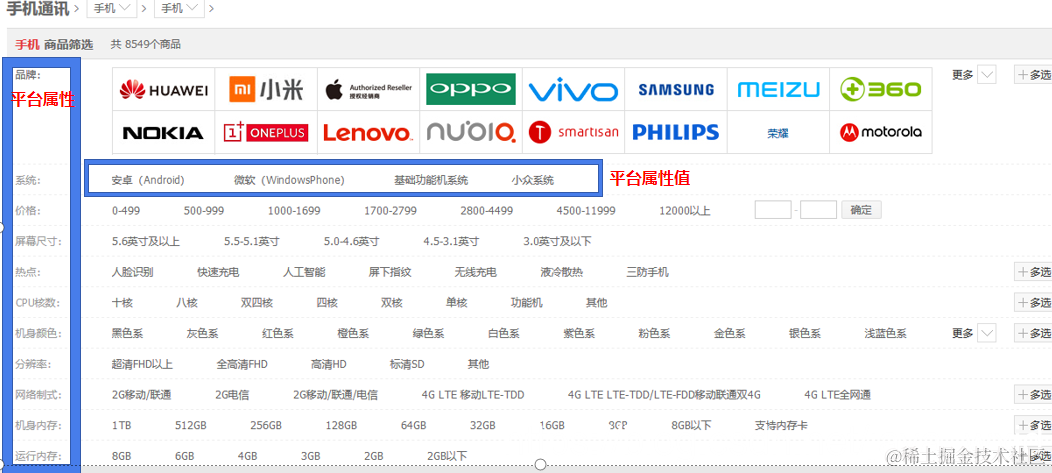This screenshot has height=473, width=1052.
Task: Filter CPU cores by 双四核
Action: pyautogui.click(x=257, y=303)
